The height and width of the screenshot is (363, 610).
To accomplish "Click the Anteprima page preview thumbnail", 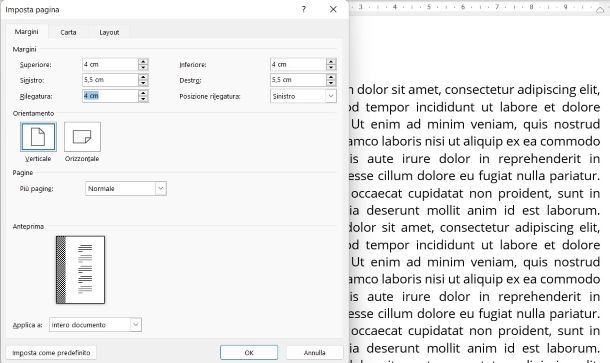I will coord(81,270).
